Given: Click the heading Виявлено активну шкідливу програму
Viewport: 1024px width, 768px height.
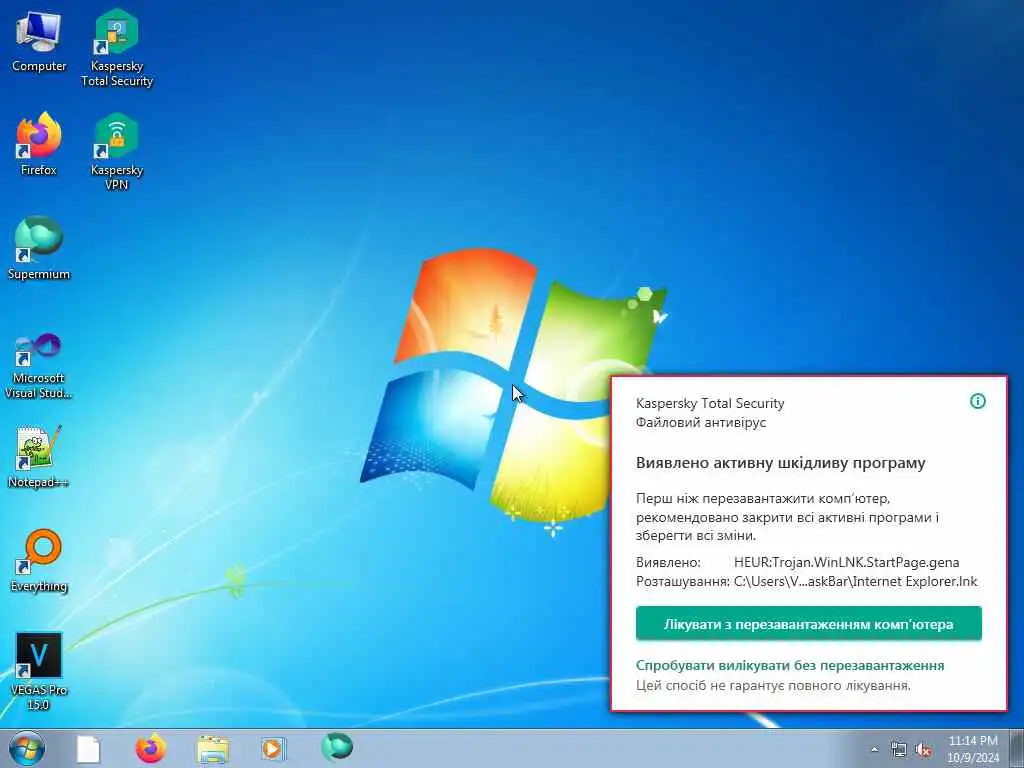Looking at the screenshot, I should pos(780,463).
